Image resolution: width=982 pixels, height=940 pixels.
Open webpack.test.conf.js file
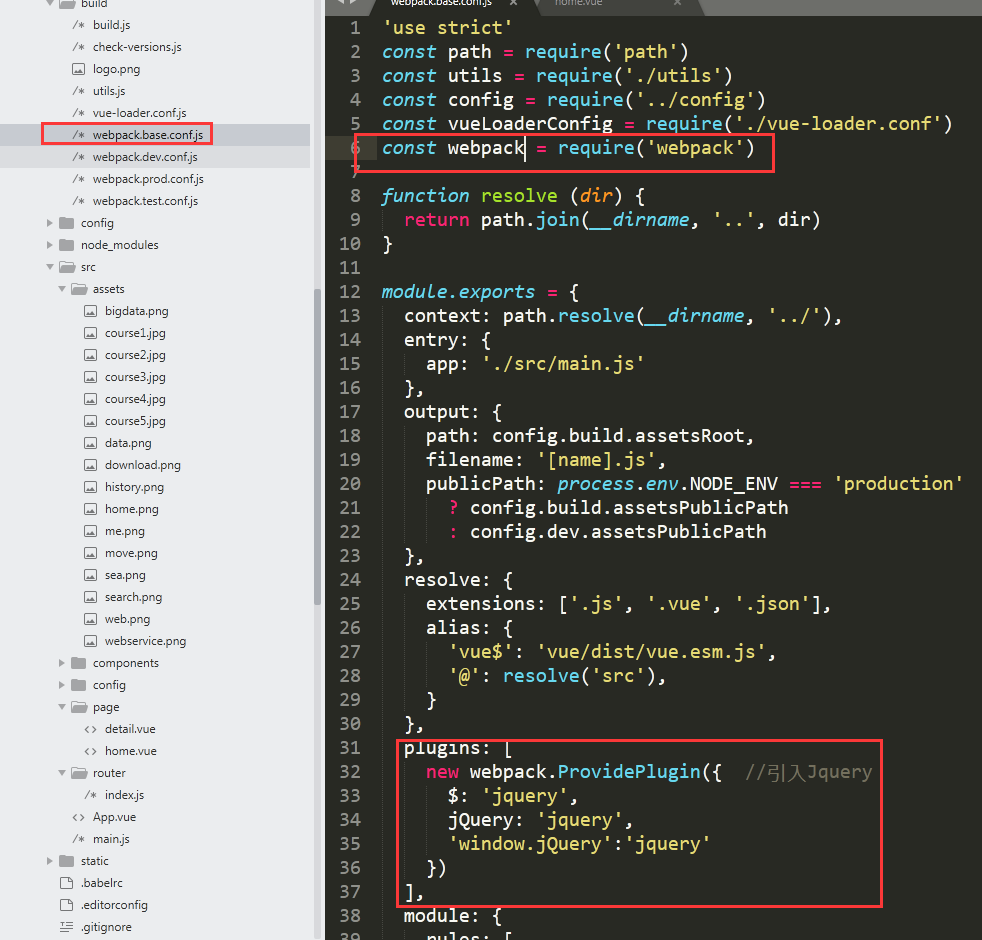pyautogui.click(x=145, y=201)
